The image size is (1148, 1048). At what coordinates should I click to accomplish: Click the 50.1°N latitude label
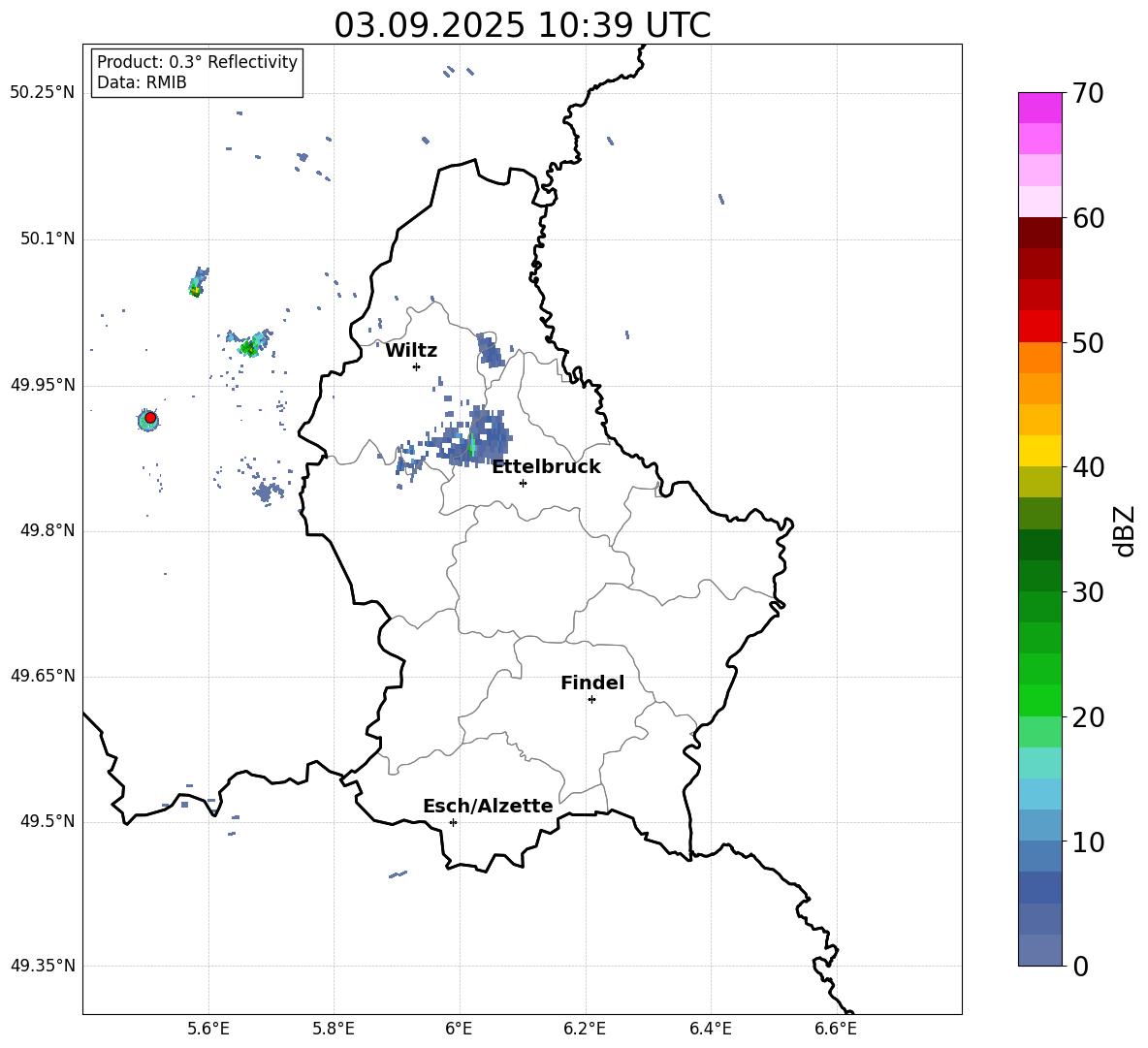(48, 238)
